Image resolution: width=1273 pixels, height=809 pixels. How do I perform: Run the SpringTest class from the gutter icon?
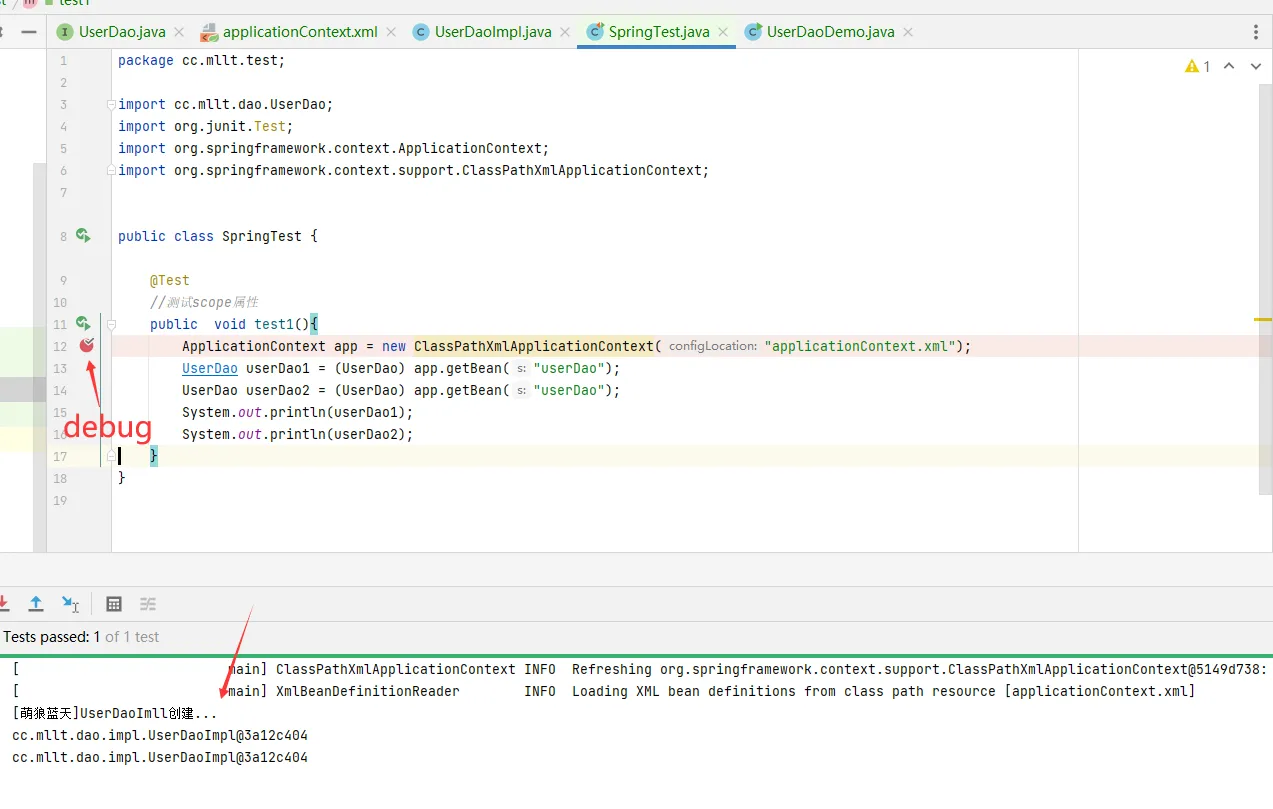click(x=83, y=236)
